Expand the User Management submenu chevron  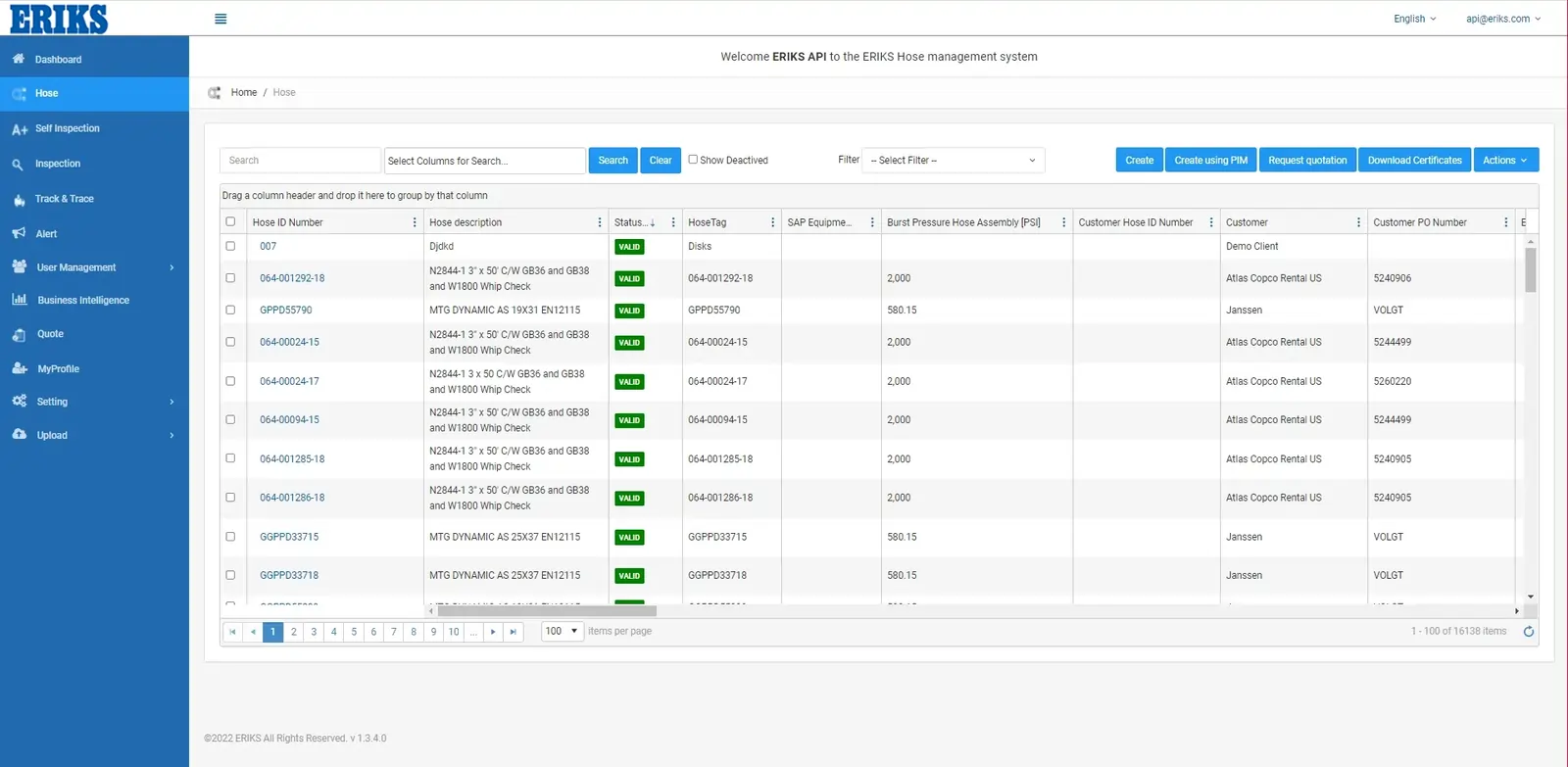pos(171,267)
